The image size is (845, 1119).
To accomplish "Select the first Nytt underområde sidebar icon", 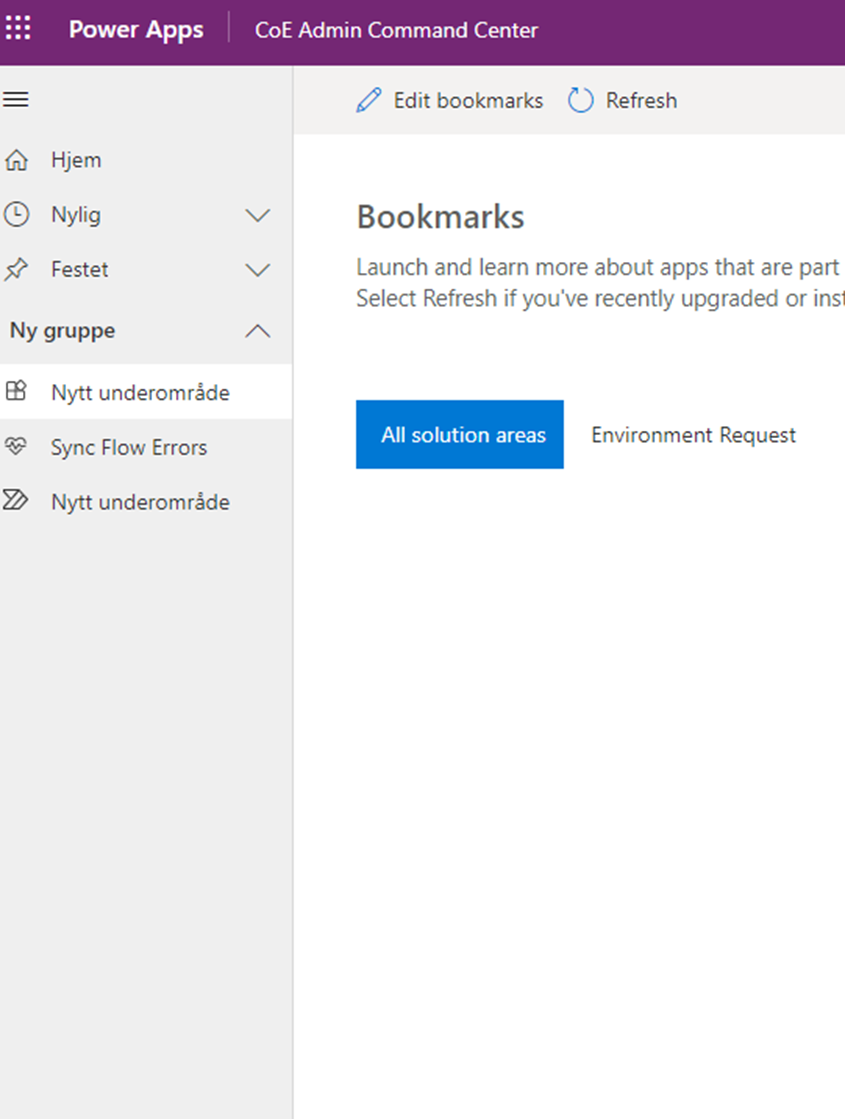I will coord(17,392).
